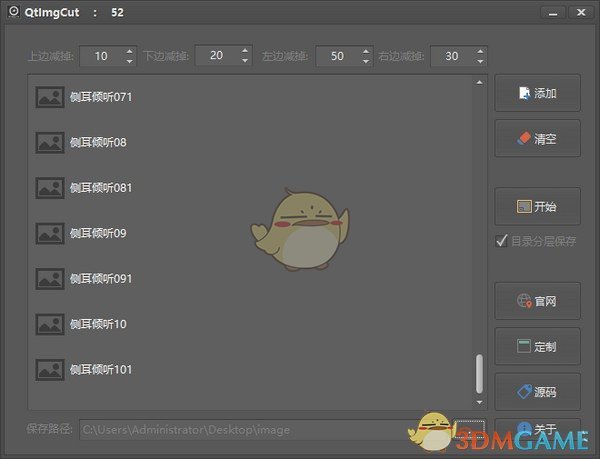Click the file name 侧耳倾听08
The width and height of the screenshot is (600, 459).
tap(98, 142)
